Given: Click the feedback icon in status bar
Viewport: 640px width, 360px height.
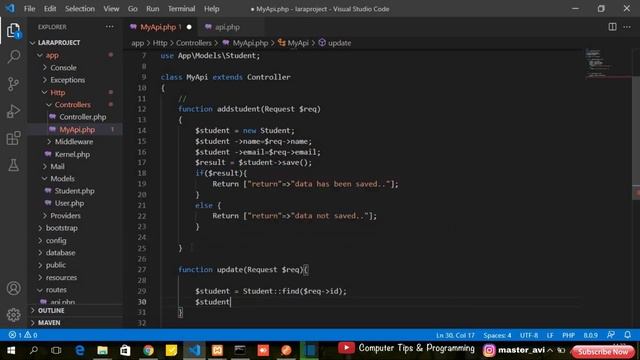Looking at the screenshot, I should 611,335.
